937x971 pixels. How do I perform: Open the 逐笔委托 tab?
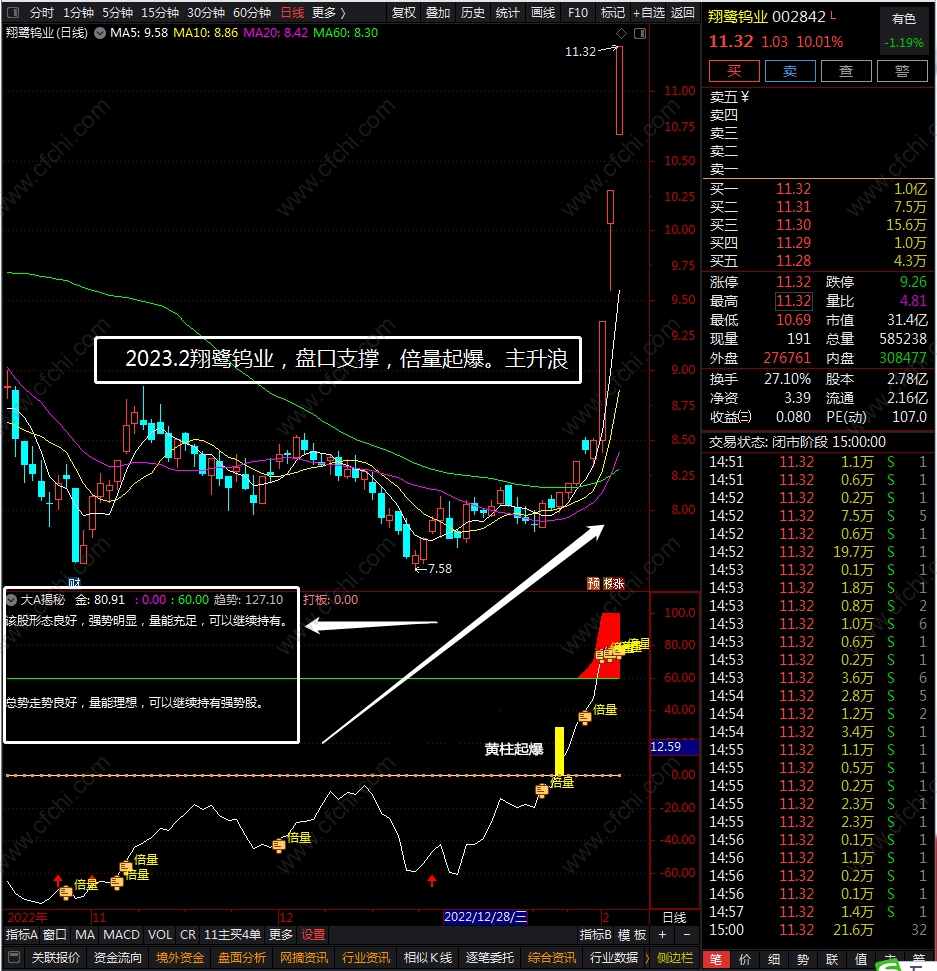point(489,957)
